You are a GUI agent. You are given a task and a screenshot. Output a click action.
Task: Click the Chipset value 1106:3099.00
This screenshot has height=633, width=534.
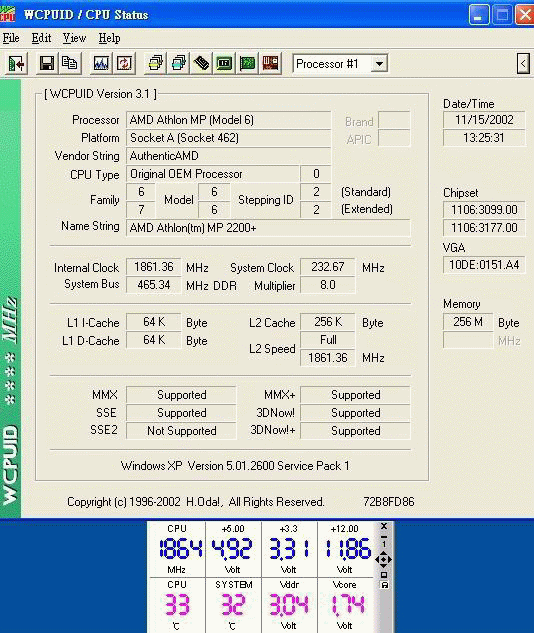click(484, 210)
